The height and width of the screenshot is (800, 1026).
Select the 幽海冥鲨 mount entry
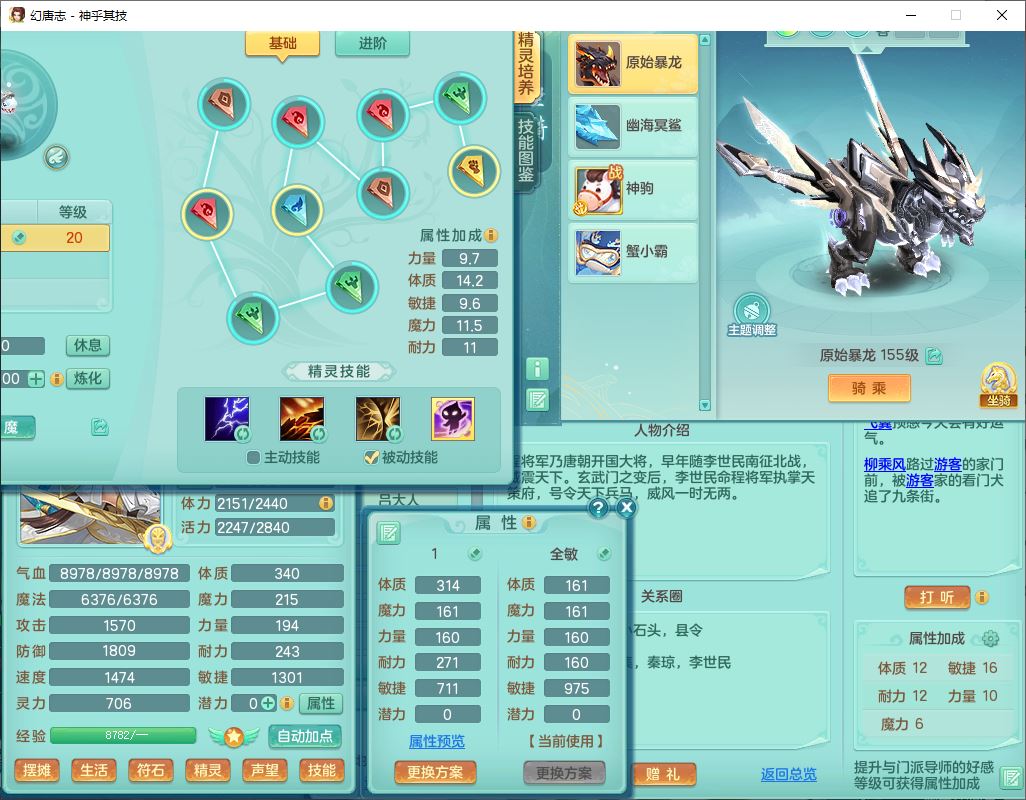pos(633,126)
